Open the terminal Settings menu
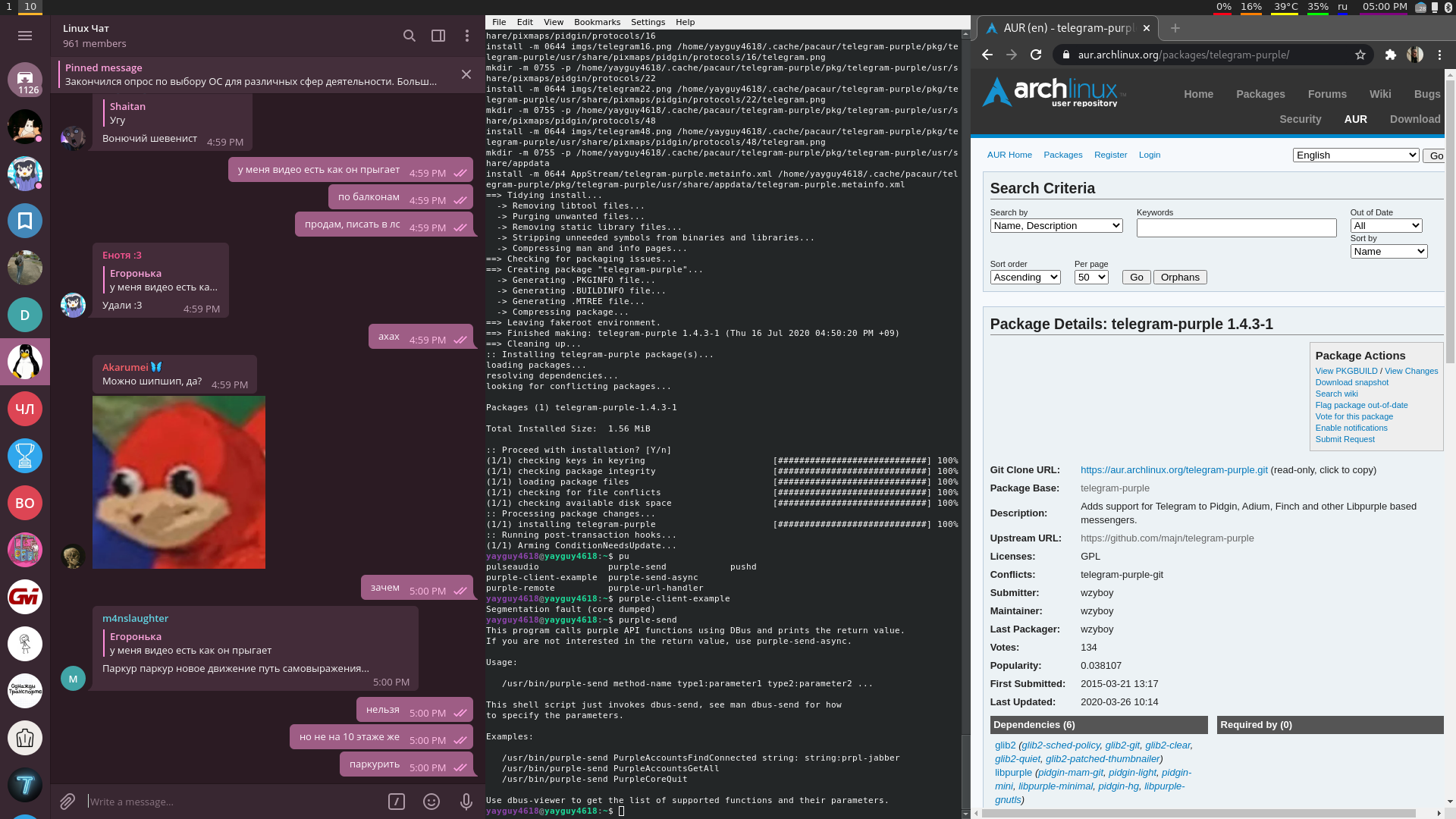The width and height of the screenshot is (1456, 819). pyautogui.click(x=648, y=22)
